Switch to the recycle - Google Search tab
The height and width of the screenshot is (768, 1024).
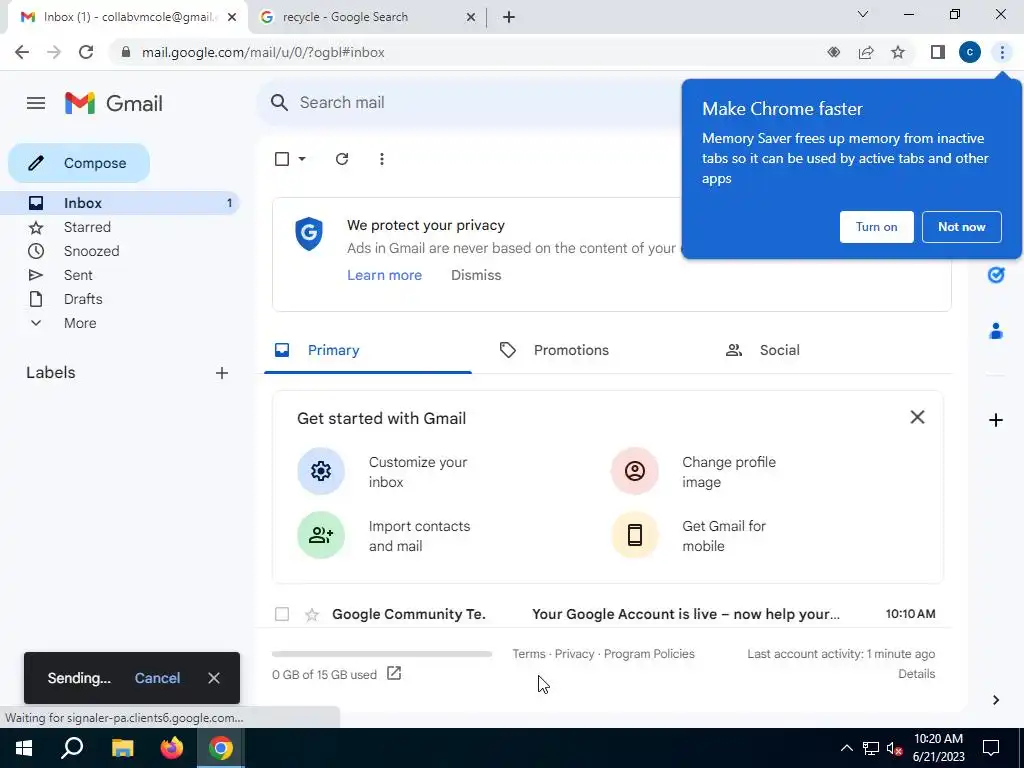click(367, 17)
